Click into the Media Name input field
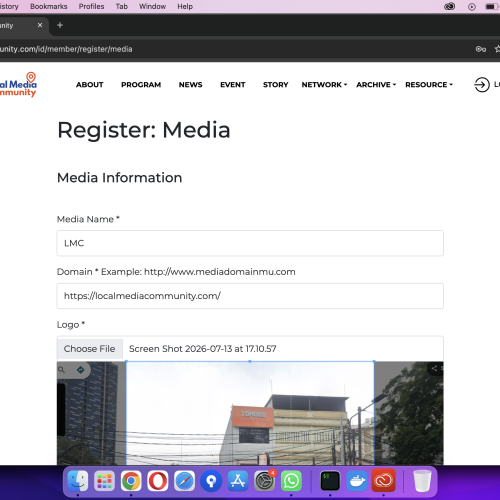 pos(250,243)
